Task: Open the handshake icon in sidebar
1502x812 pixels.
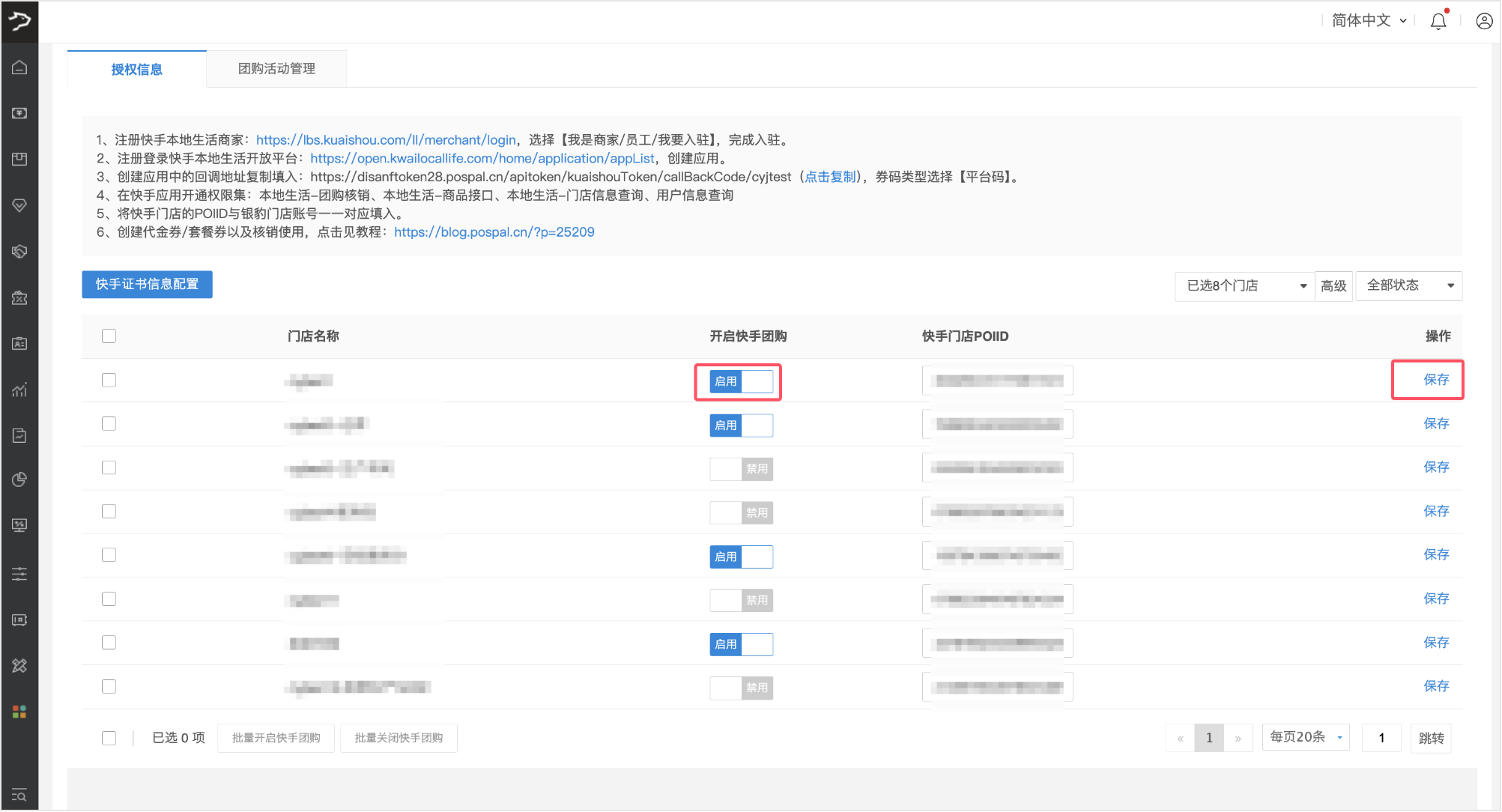Action: (x=19, y=252)
